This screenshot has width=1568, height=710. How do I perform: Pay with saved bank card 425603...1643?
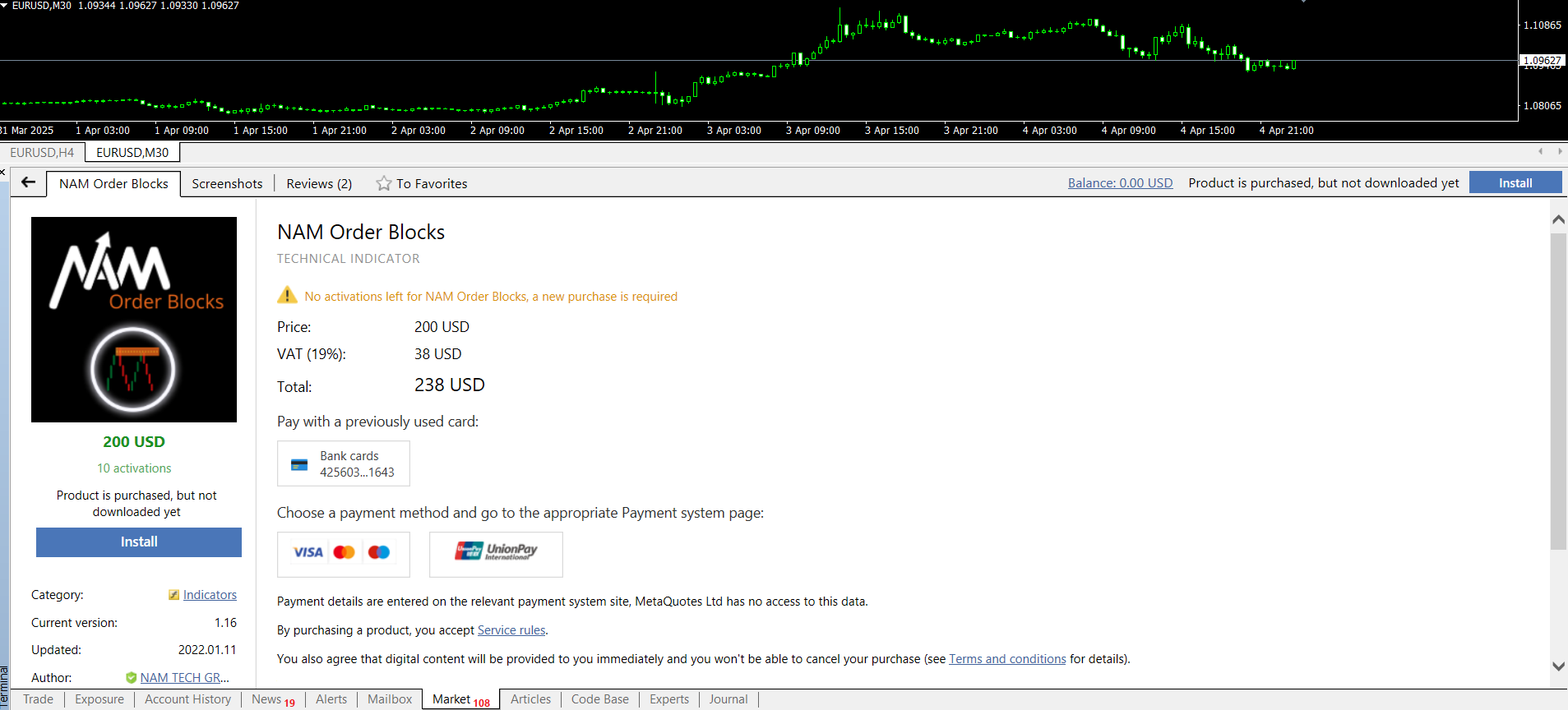pos(343,463)
